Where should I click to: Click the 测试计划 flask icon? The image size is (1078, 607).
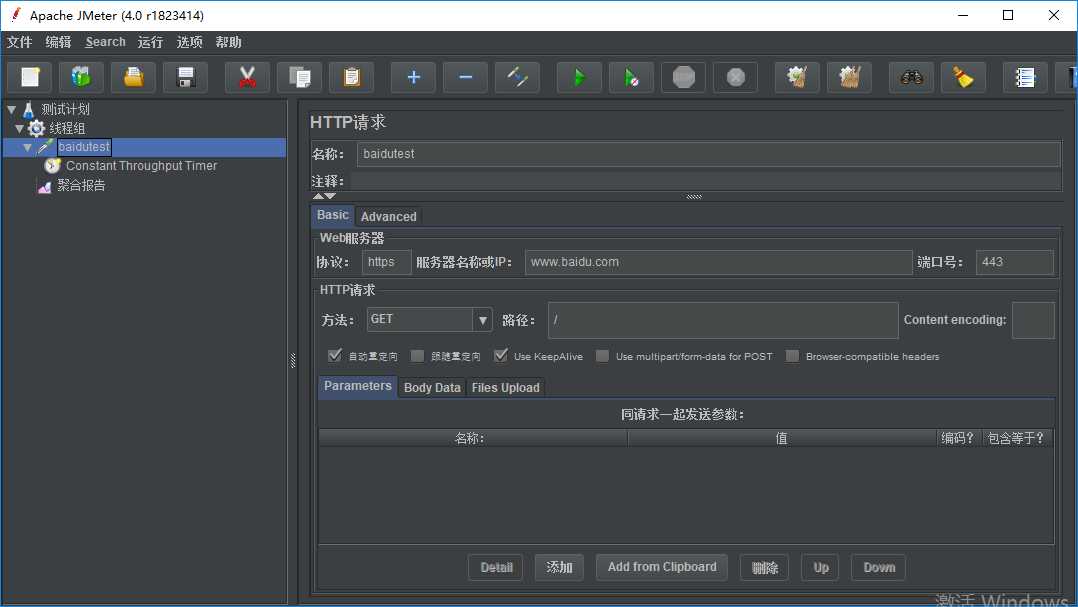(x=28, y=109)
